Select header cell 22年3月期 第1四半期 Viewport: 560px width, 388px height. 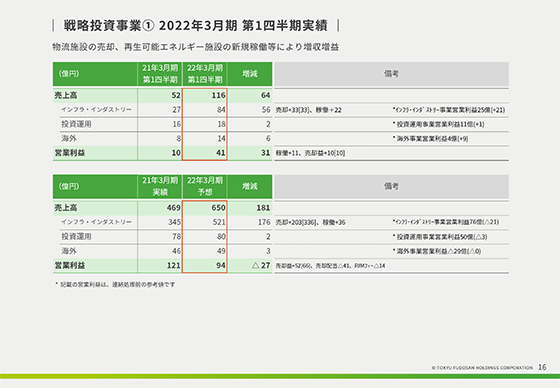coord(205,74)
